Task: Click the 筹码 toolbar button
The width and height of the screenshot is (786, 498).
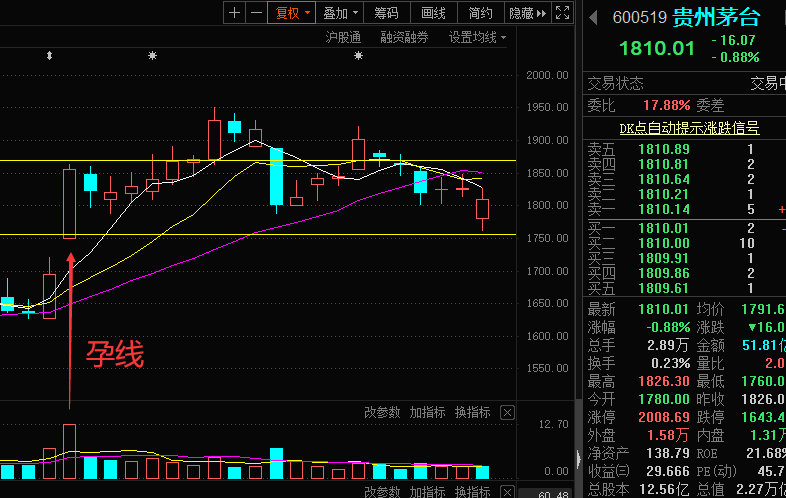Action: click(x=386, y=13)
